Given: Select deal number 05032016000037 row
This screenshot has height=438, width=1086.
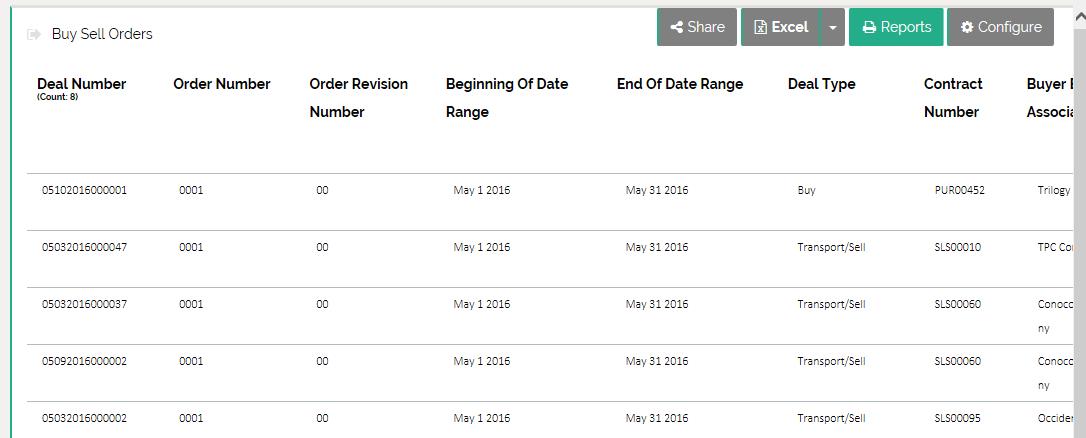Looking at the screenshot, I should coord(84,304).
